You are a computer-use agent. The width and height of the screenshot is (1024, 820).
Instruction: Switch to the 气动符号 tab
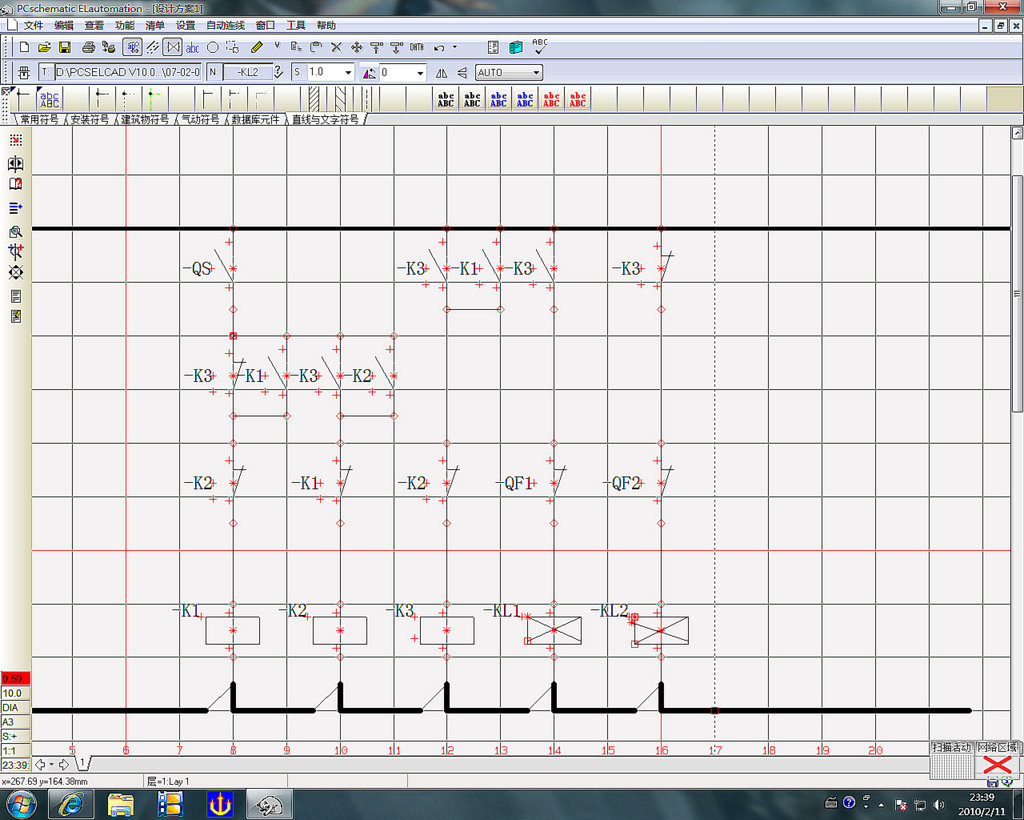click(200, 119)
